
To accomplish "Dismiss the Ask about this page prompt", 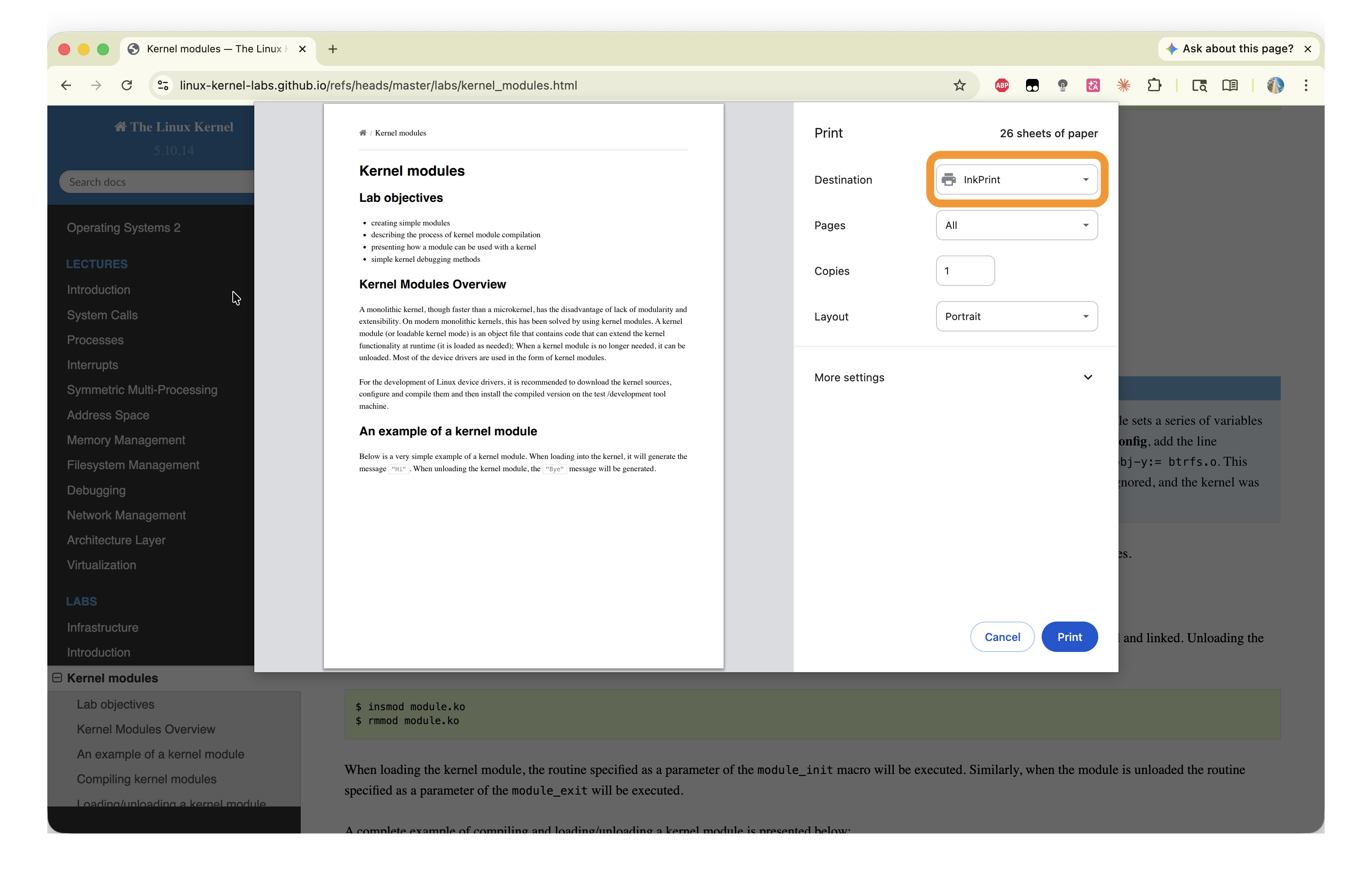I will point(1307,49).
